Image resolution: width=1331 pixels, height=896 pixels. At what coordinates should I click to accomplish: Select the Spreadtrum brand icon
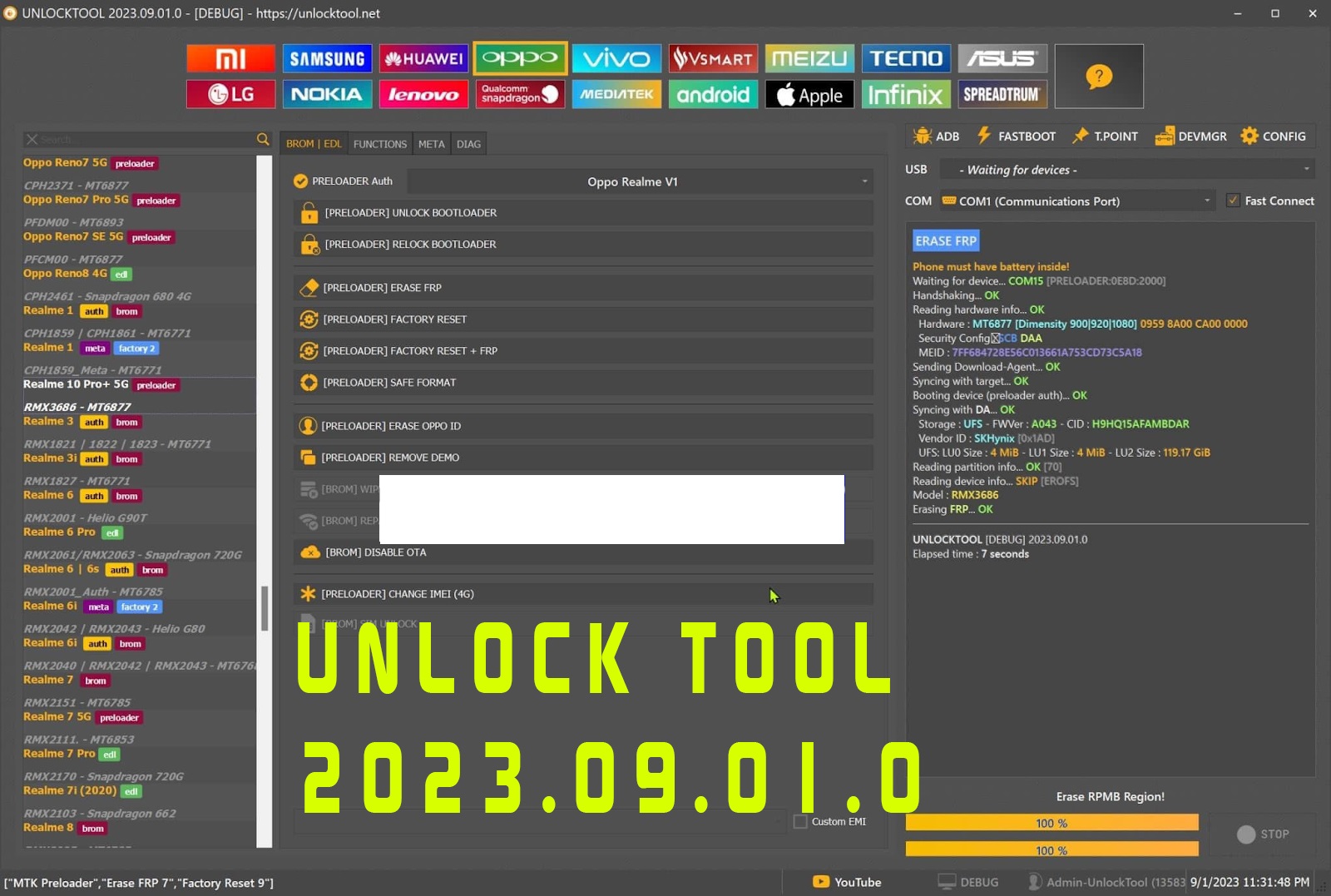[1002, 94]
